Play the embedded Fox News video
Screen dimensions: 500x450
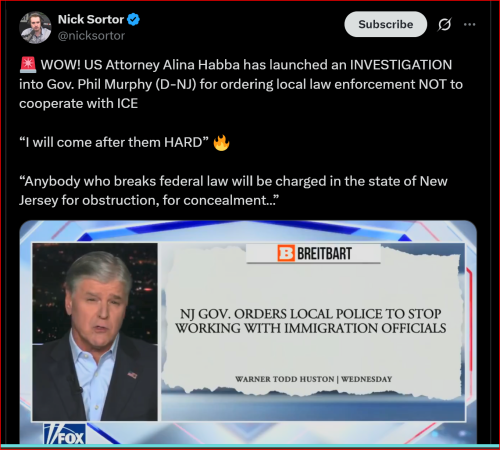248,332
